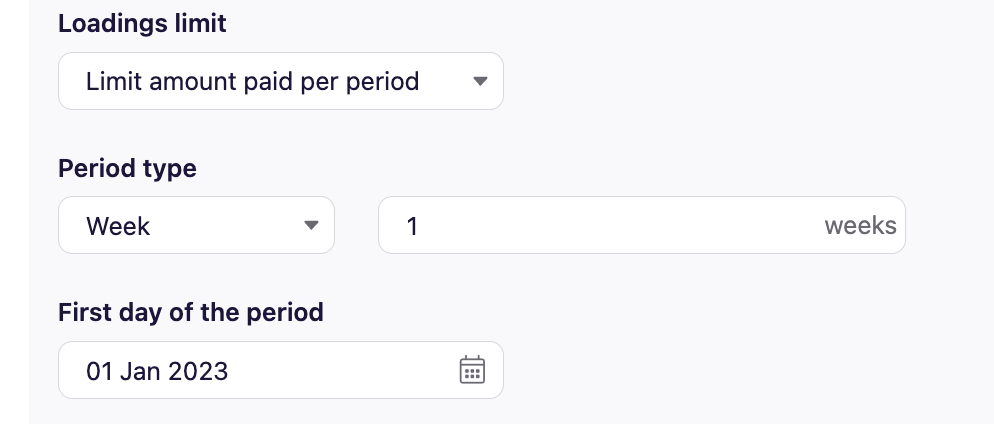Click empty space inside the date input

[340, 371]
